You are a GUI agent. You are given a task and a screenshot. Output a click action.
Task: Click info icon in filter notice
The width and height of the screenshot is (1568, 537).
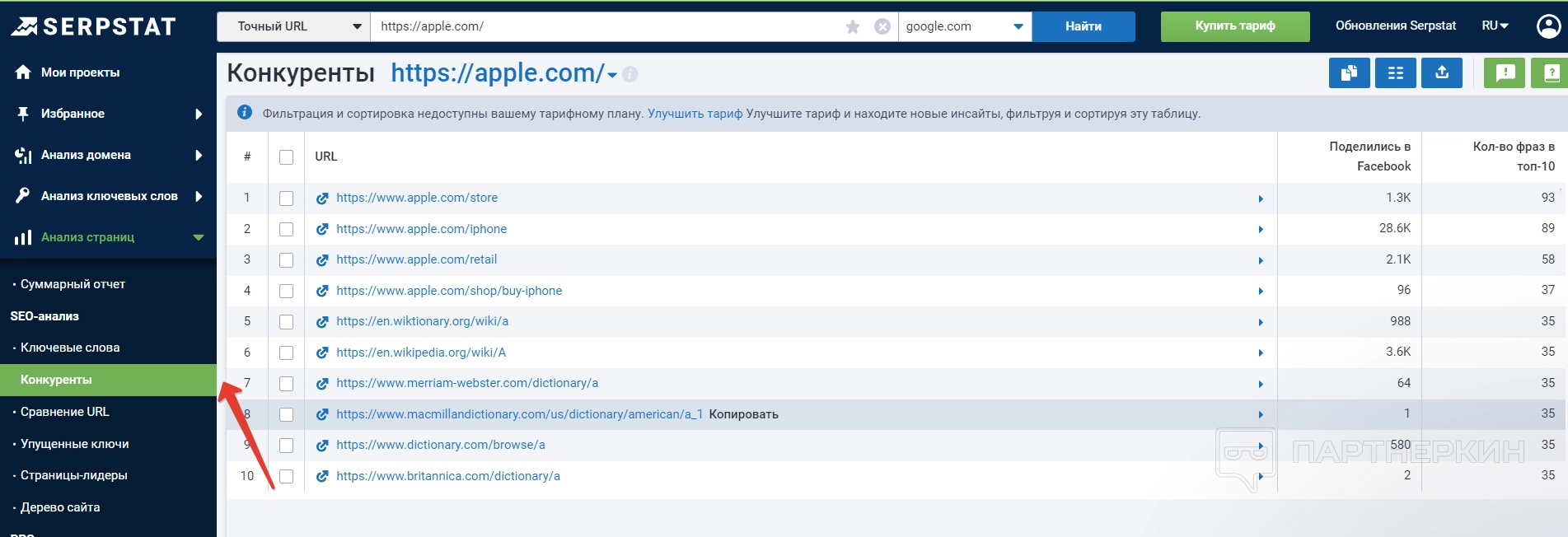(245, 113)
